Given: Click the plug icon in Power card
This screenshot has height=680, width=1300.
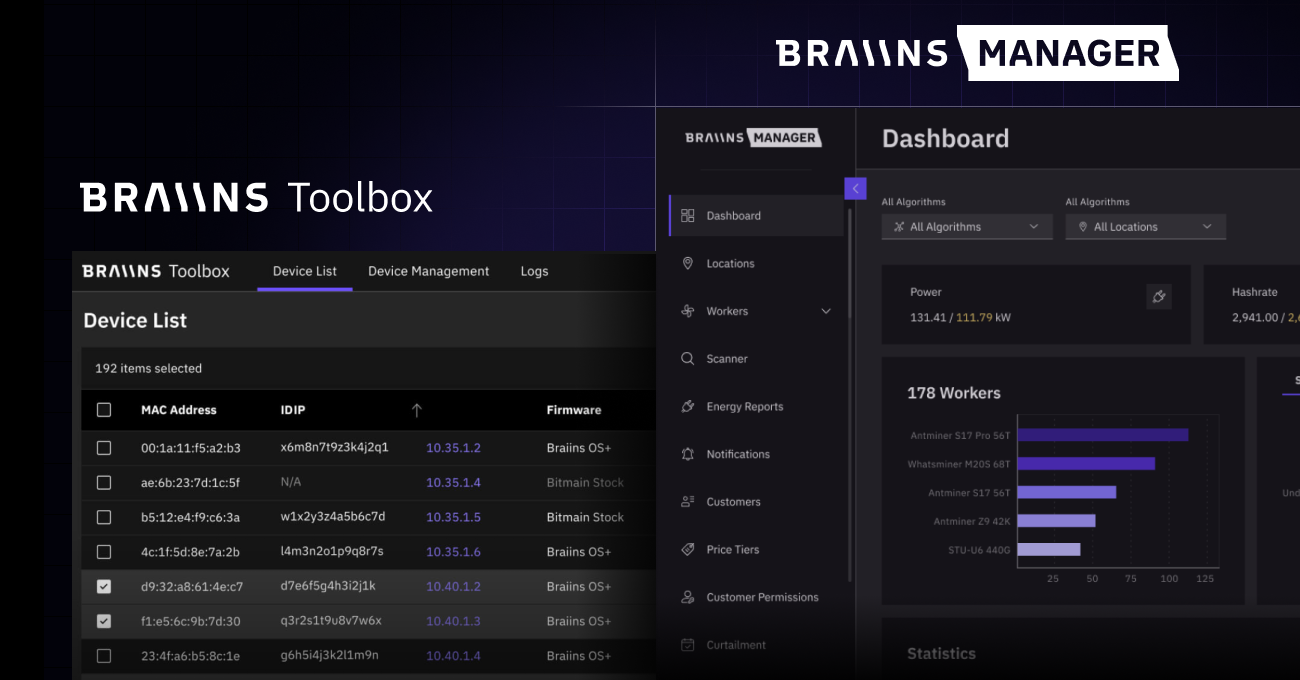Looking at the screenshot, I should click(1159, 296).
